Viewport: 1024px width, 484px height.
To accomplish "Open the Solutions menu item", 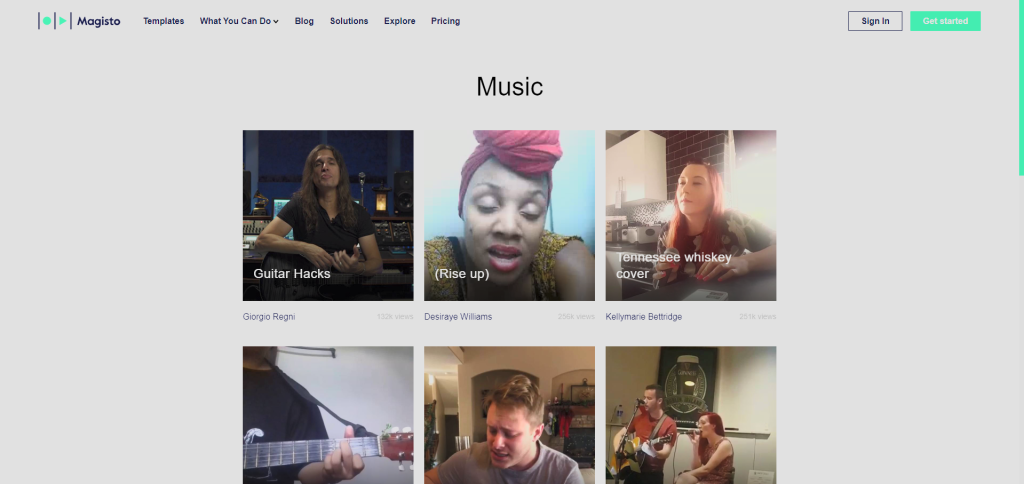I will tap(349, 21).
